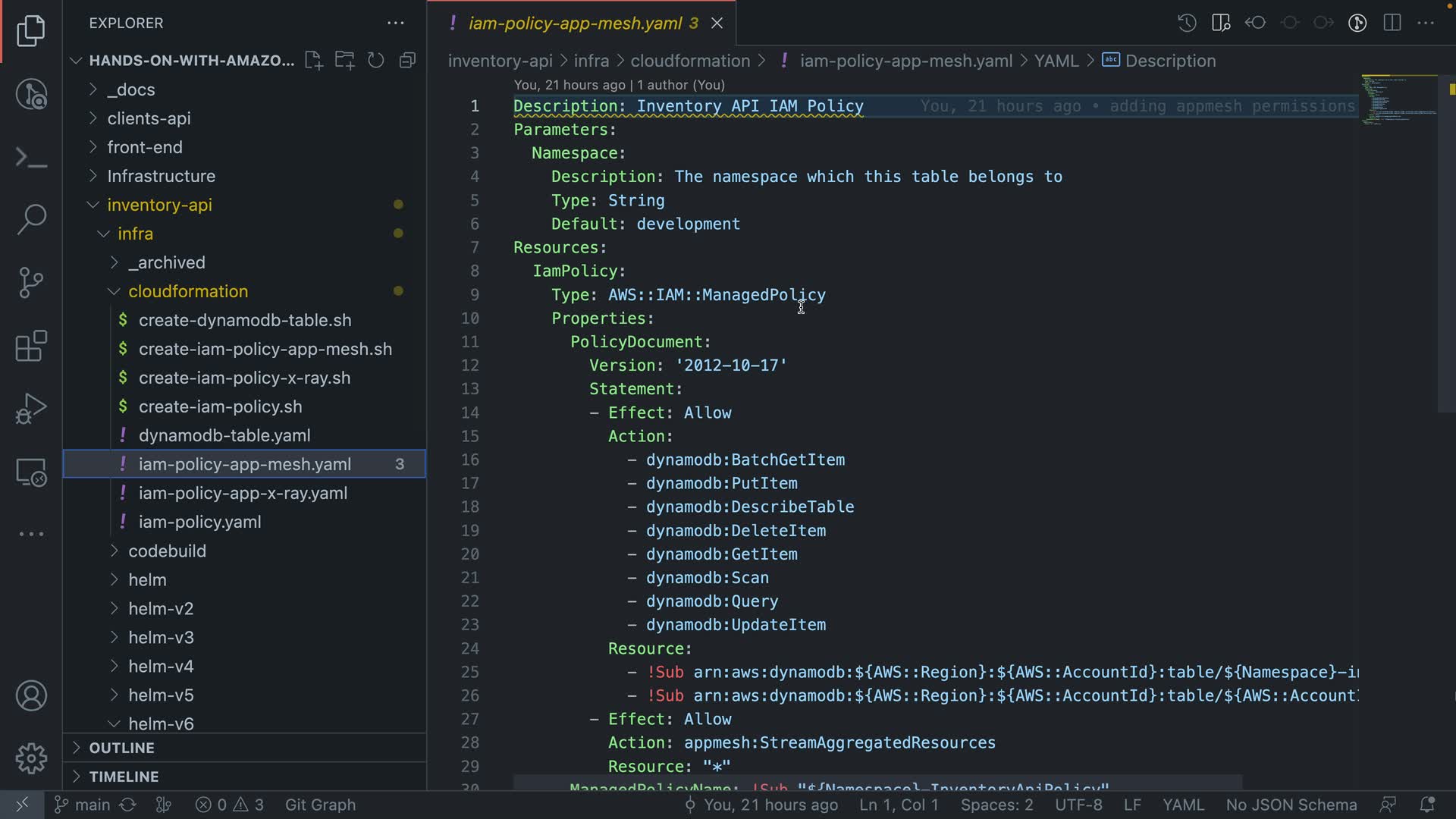Click the notifications bell in status bar

tap(1426, 805)
